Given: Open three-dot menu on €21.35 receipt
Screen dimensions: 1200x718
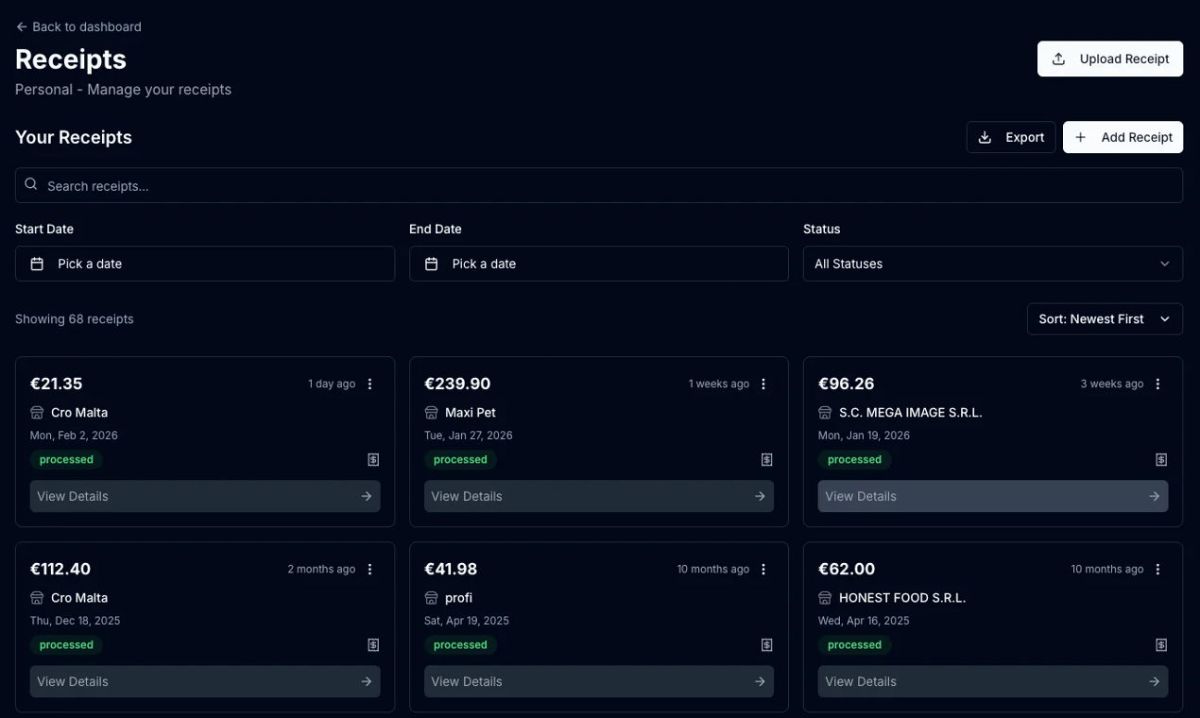Looking at the screenshot, I should [x=370, y=384].
